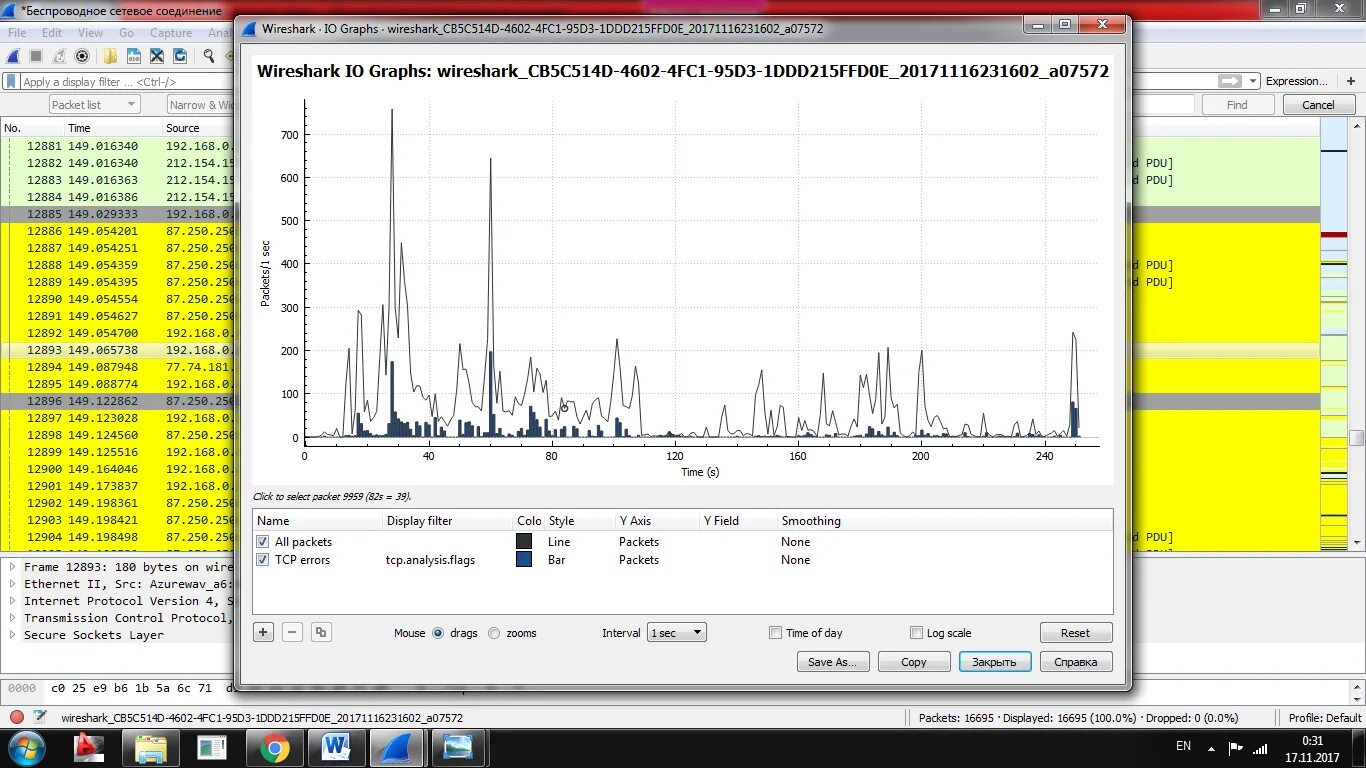Apply display filter with gray arrow icon
The width and height of the screenshot is (1366, 768).
coord(1230,81)
